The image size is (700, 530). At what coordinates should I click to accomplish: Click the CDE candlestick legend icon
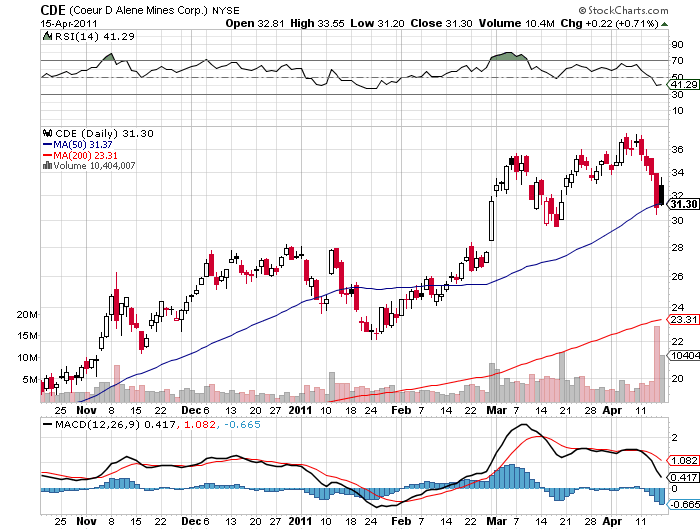pos(47,133)
